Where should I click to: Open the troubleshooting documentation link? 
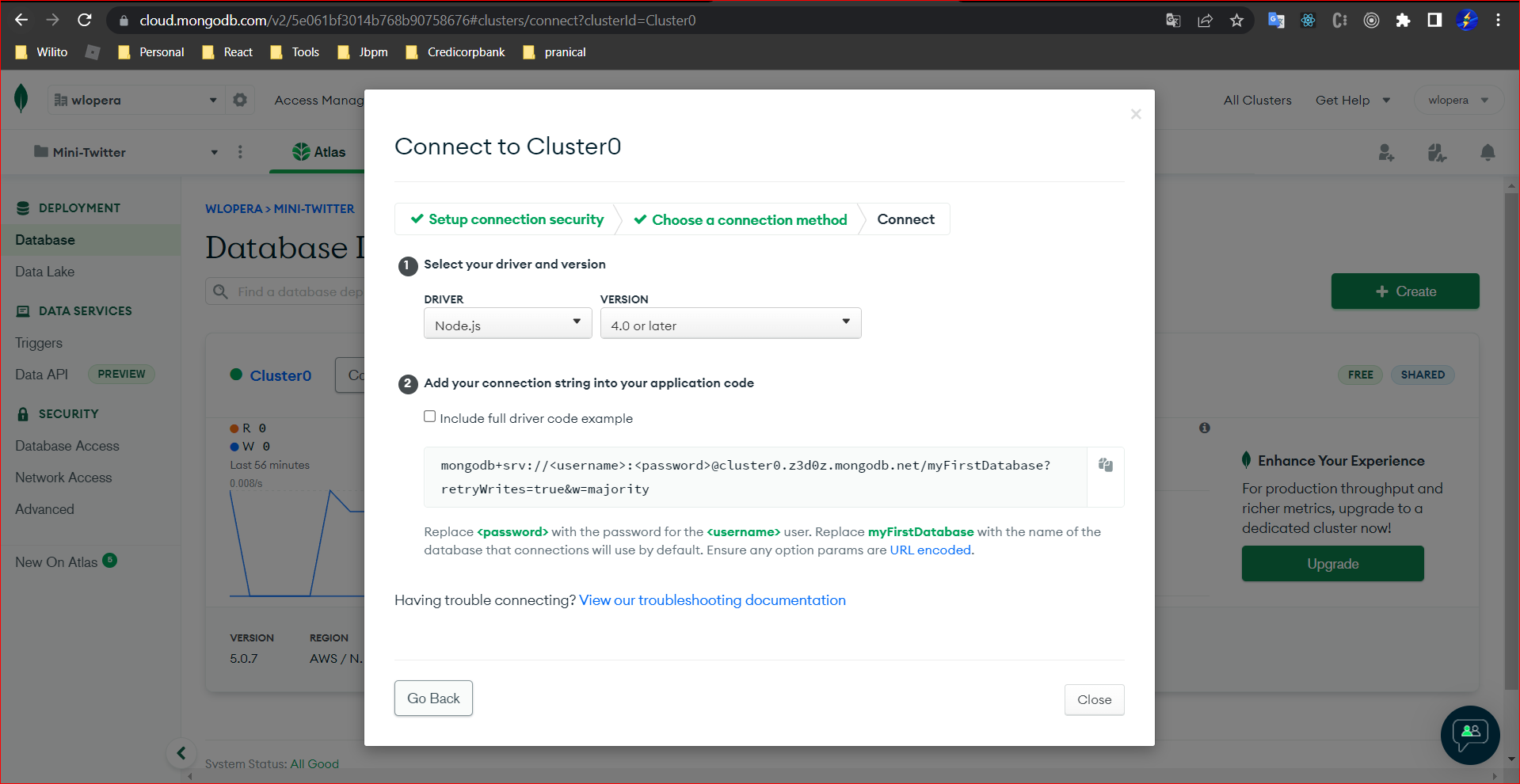pos(711,600)
